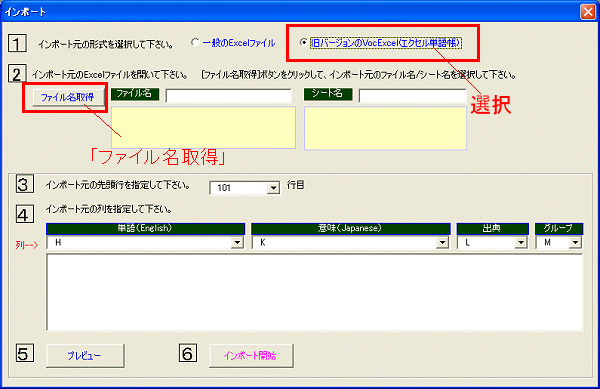600x389 pixels.
Task: Click the yellow sheet name list box
Action: (x=385, y=128)
